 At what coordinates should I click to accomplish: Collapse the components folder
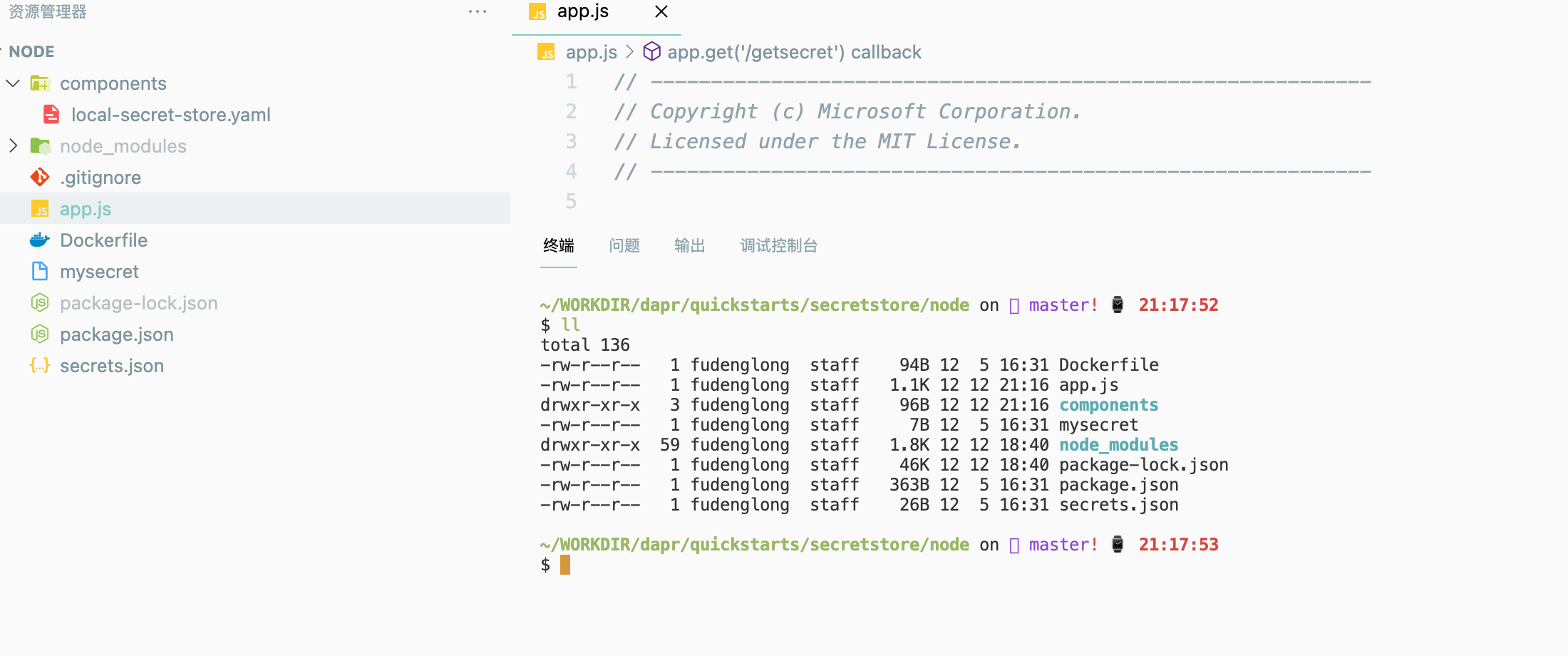(13, 83)
